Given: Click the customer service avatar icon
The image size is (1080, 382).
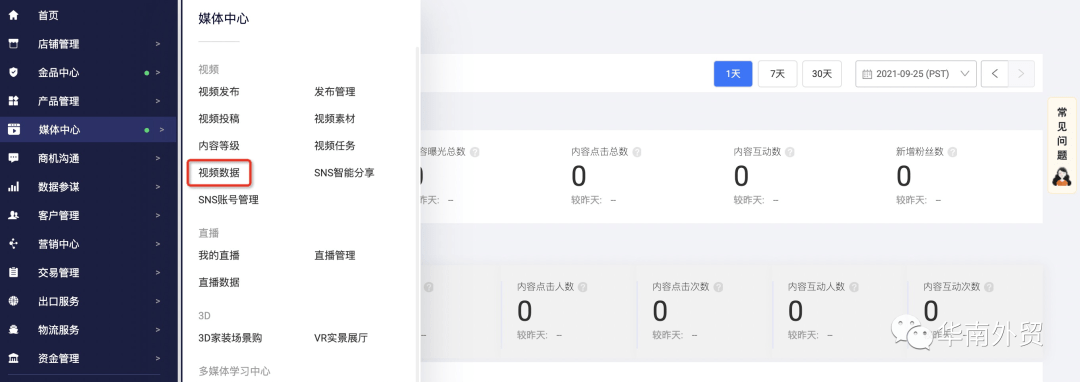Looking at the screenshot, I should click(x=1061, y=176).
